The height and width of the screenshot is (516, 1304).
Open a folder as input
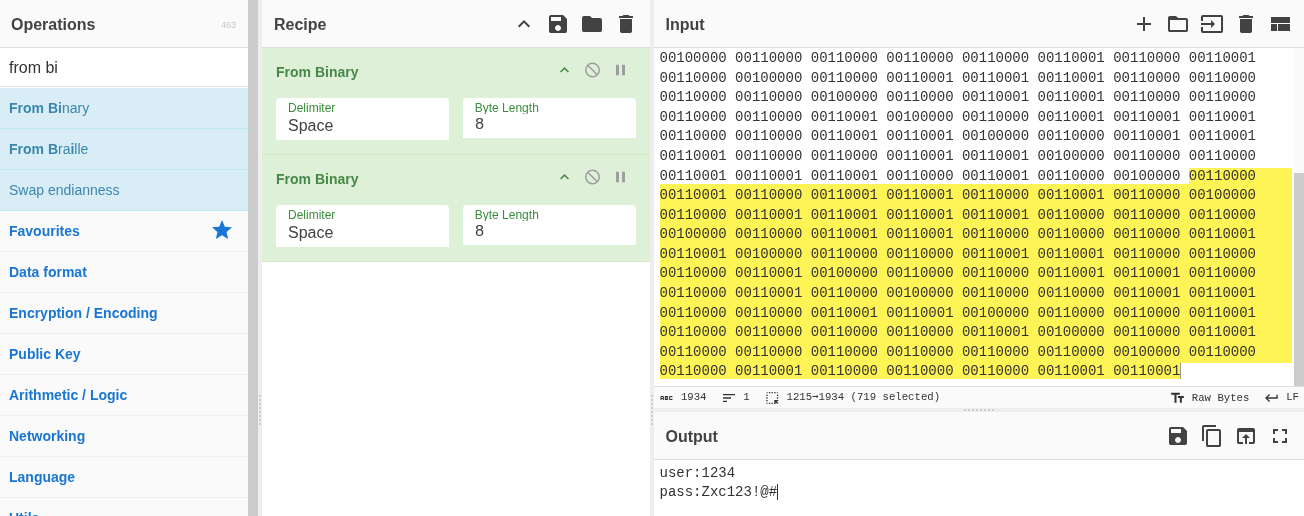coord(1178,24)
